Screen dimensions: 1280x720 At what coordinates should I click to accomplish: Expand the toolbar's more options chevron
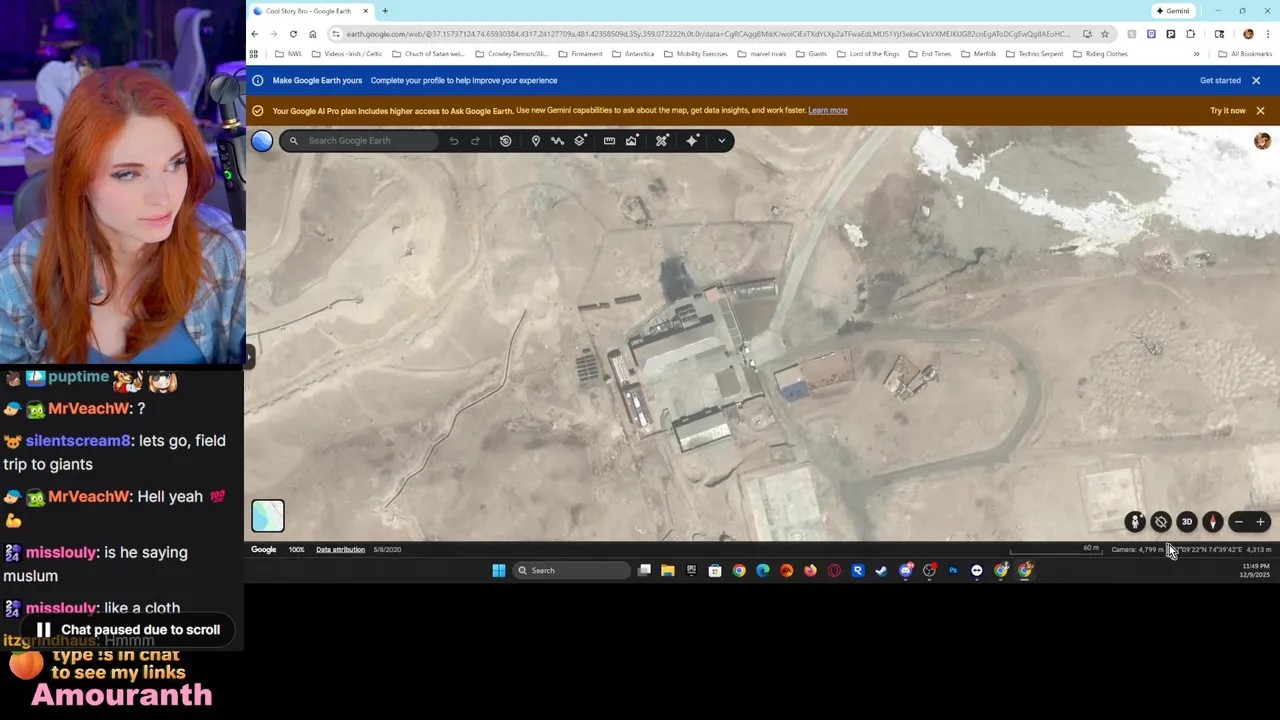click(x=721, y=141)
